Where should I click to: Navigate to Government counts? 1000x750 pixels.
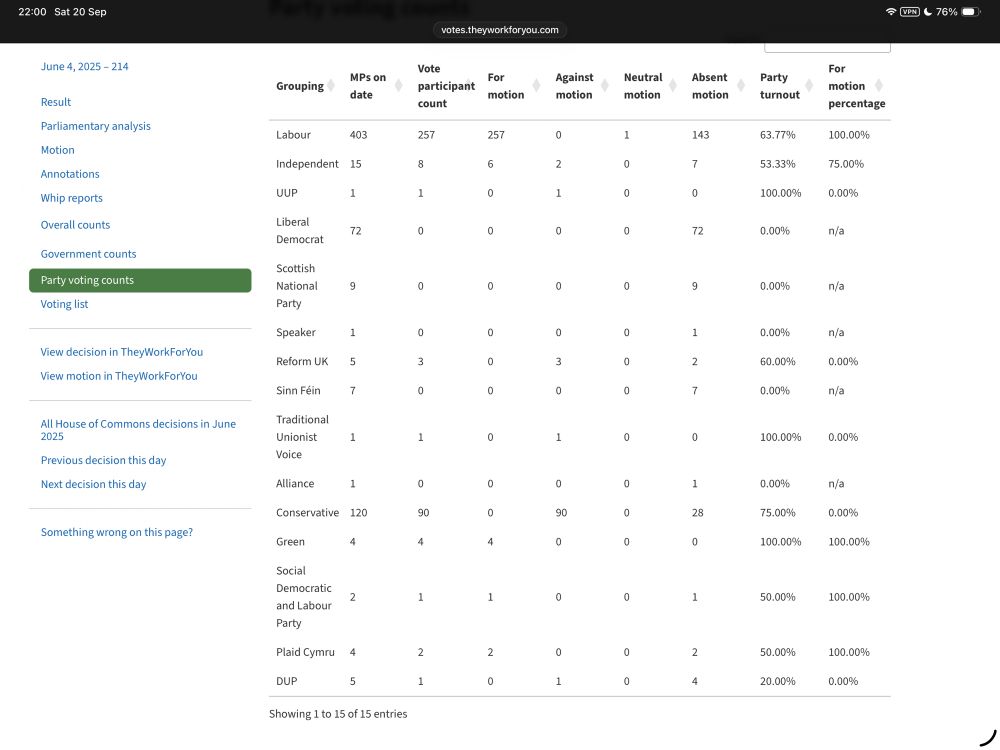tap(89, 254)
